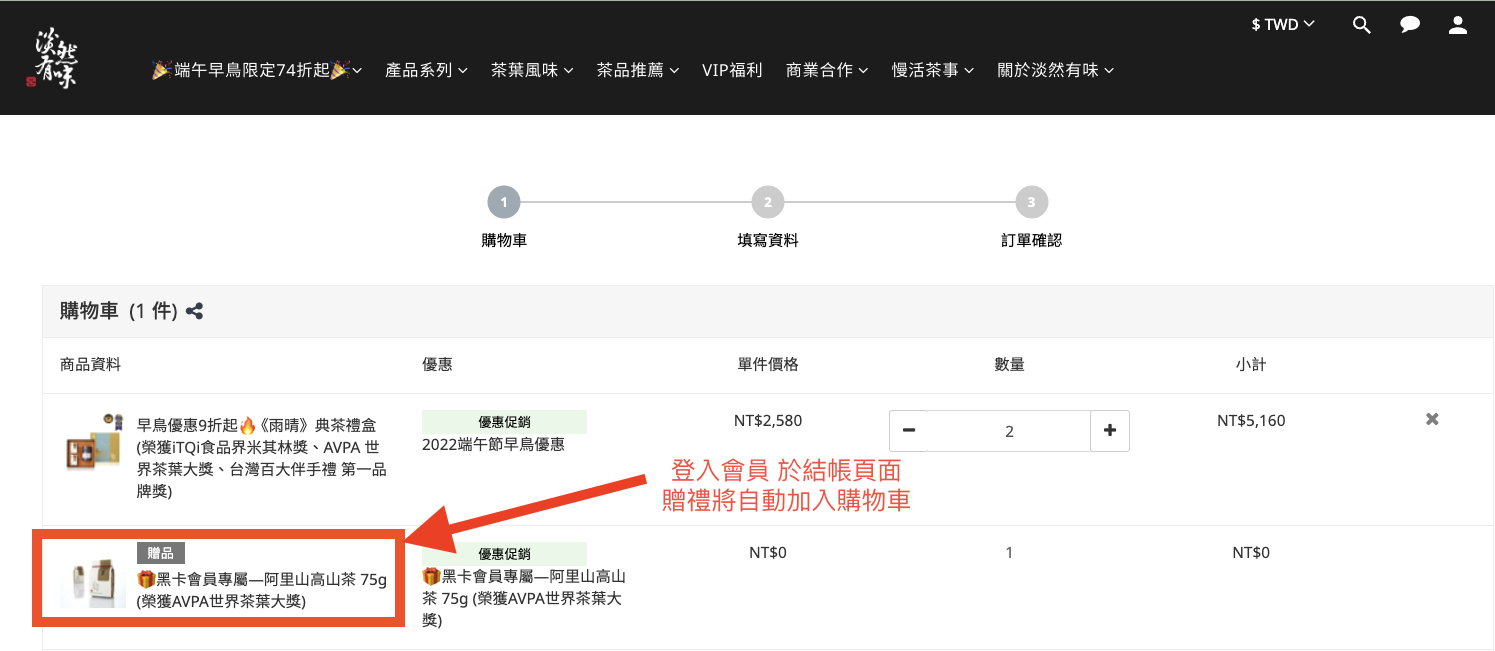Screen dimensions: 1495x651
Task: Click the share cart icon
Action: [x=195, y=311]
